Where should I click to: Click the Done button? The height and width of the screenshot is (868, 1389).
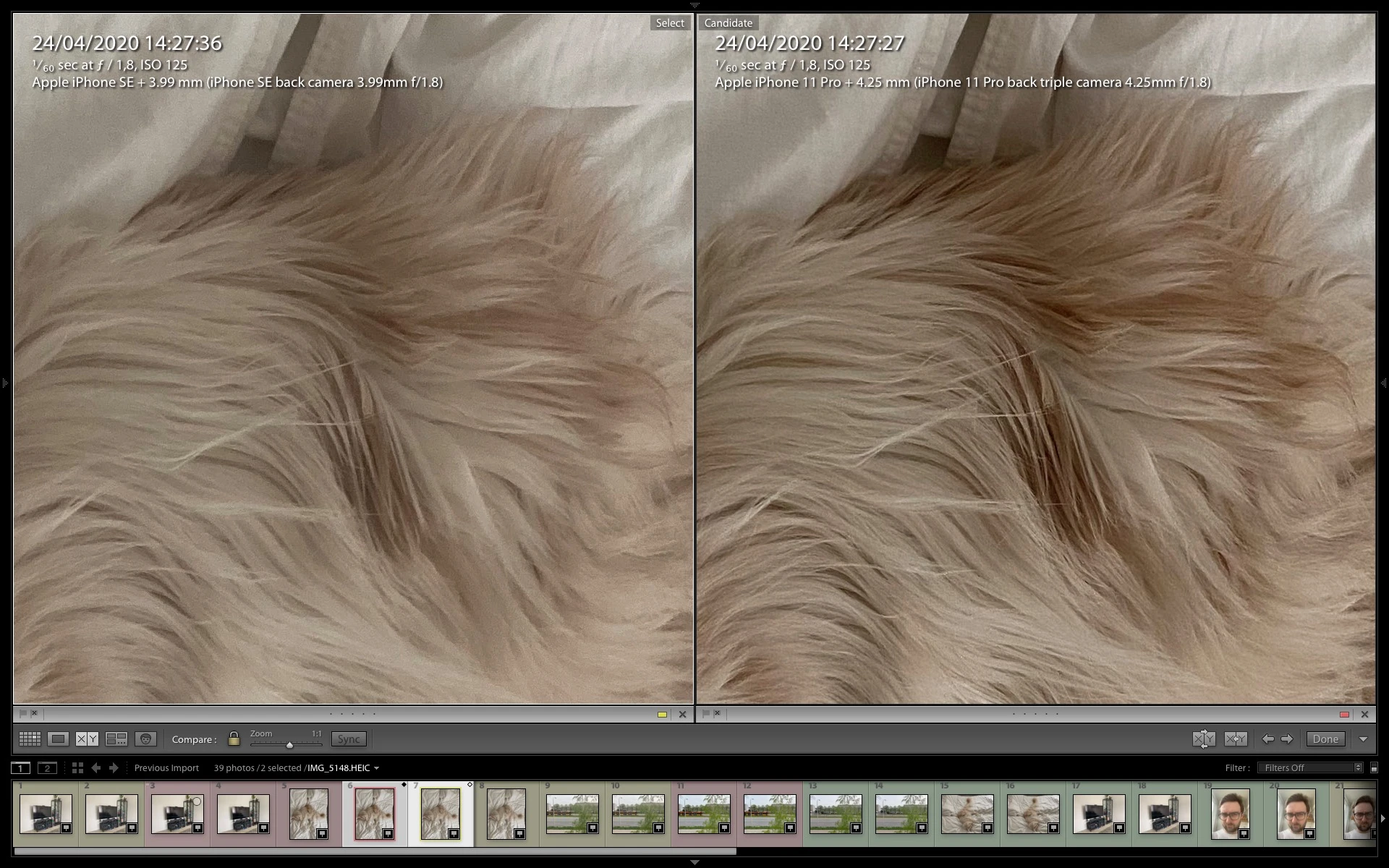pyautogui.click(x=1325, y=739)
